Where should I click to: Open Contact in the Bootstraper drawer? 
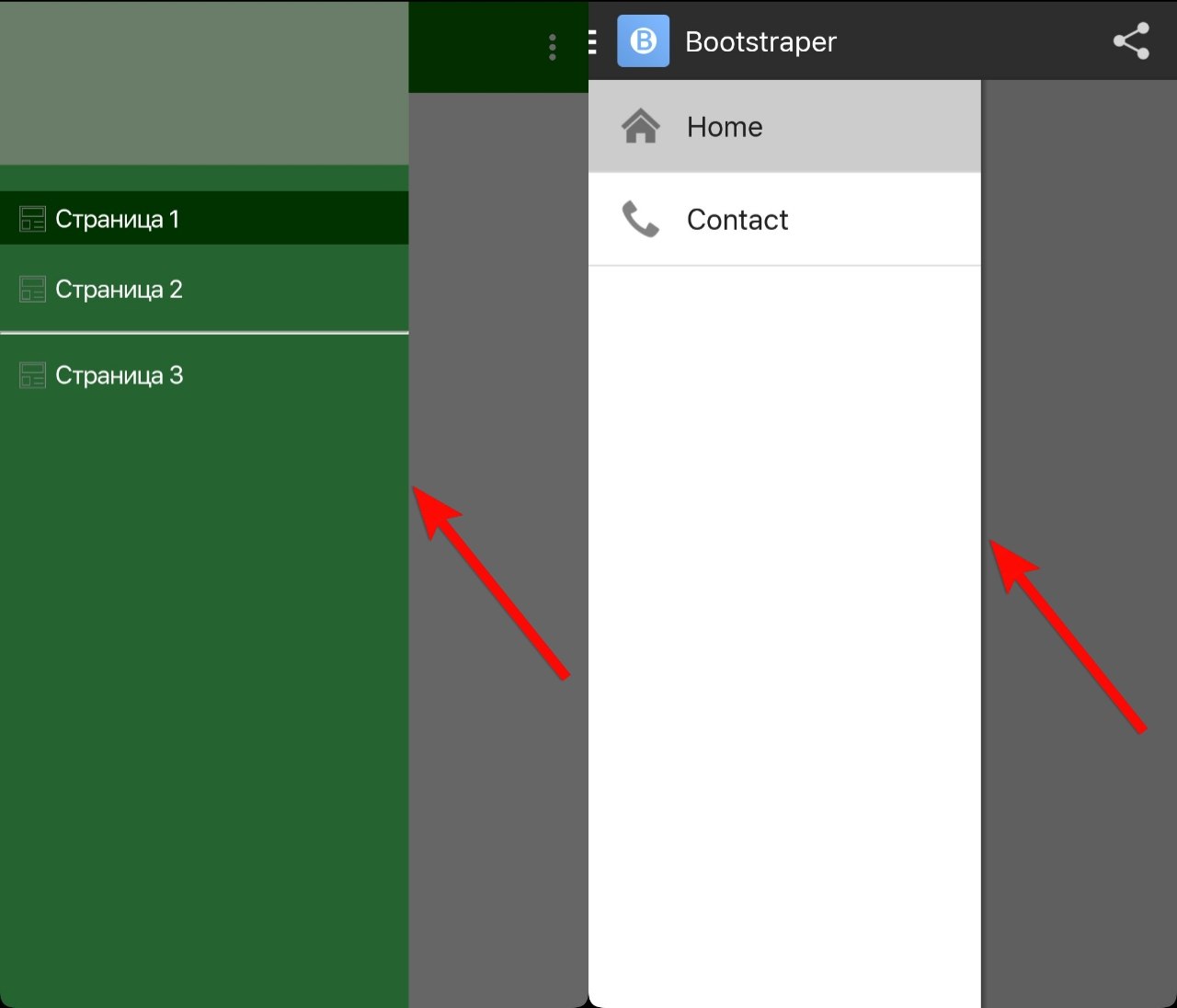(x=784, y=219)
